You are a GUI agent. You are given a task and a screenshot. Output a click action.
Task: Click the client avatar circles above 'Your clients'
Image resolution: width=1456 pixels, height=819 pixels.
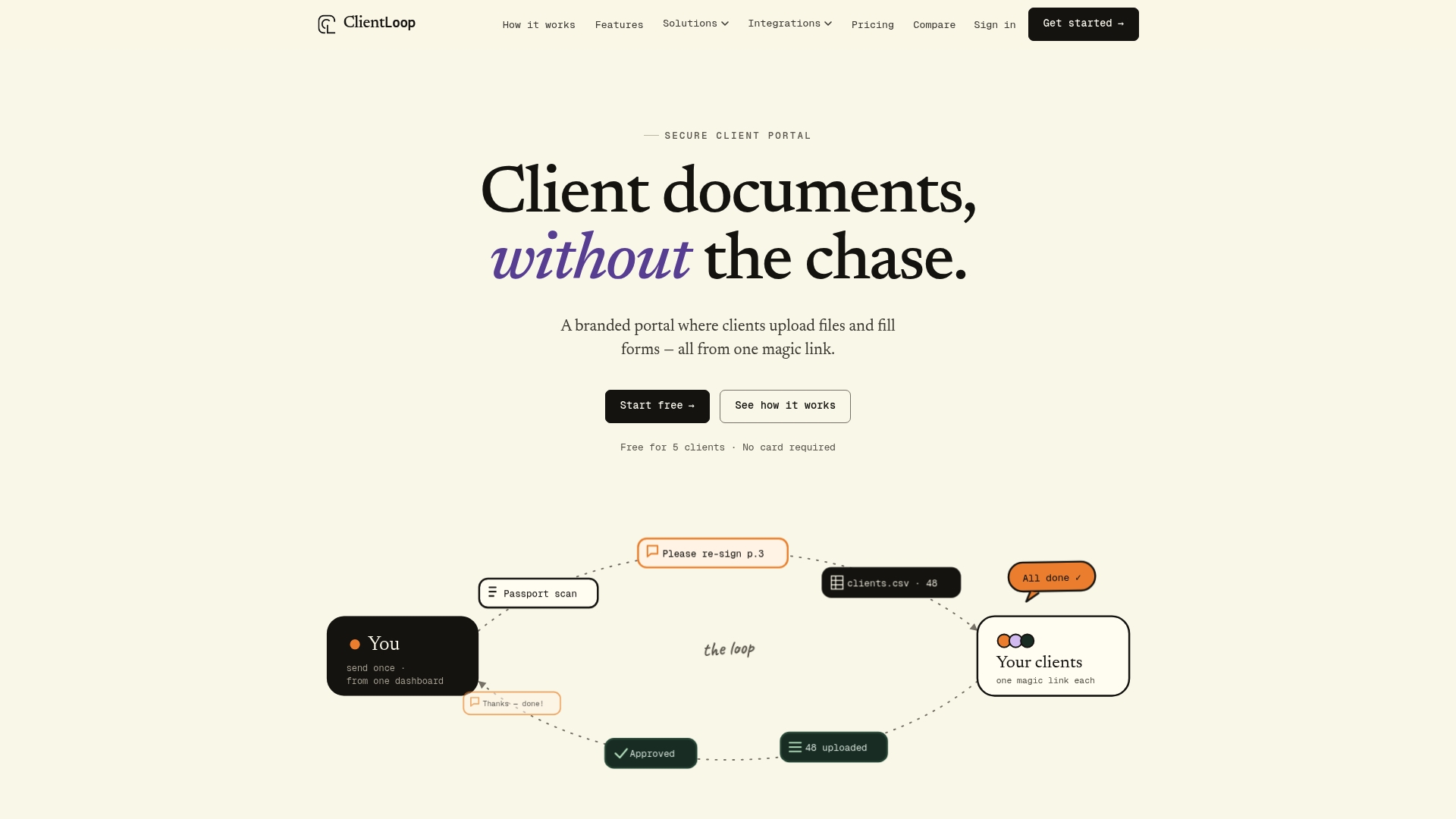coord(1015,641)
